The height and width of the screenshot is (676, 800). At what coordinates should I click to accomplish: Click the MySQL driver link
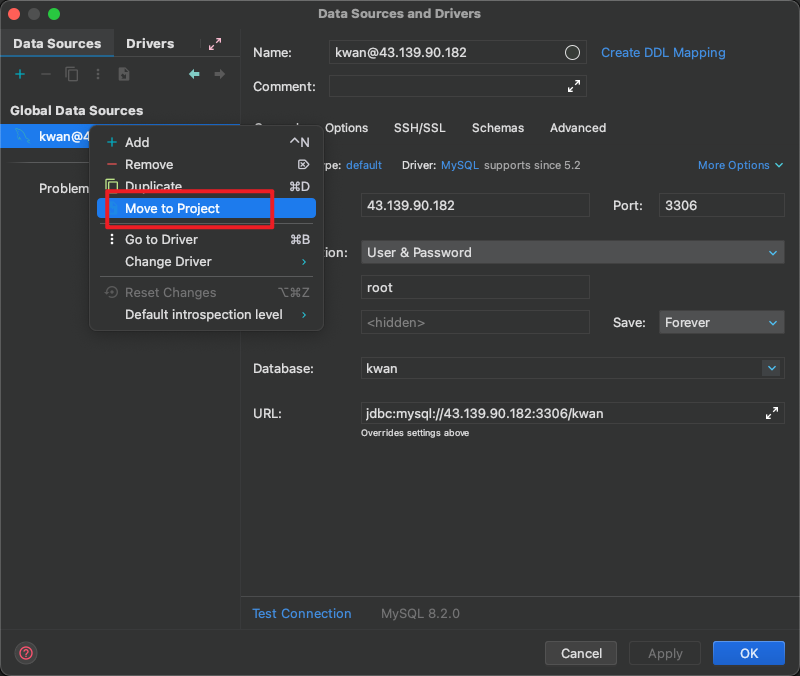(460, 165)
